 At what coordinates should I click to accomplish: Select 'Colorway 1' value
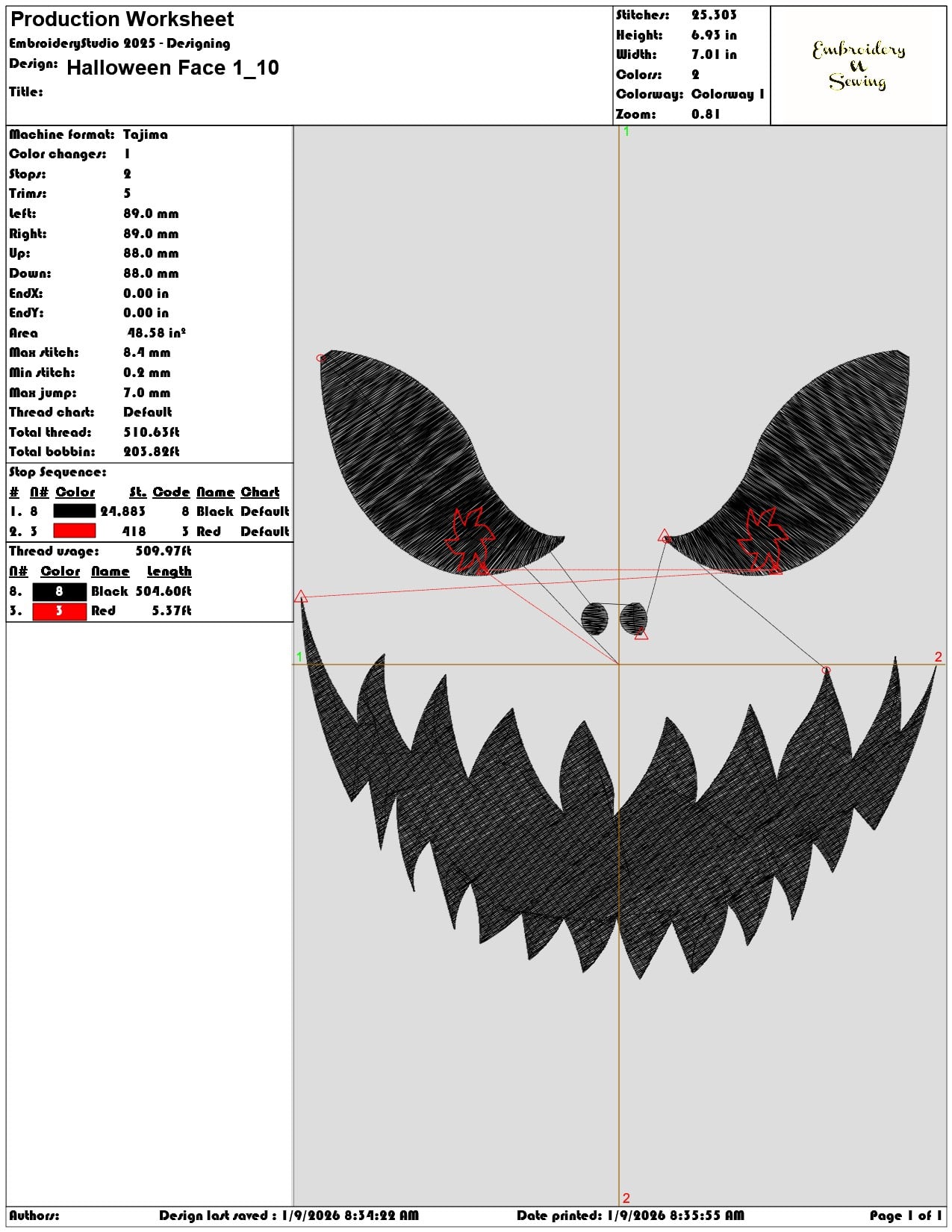[x=727, y=94]
